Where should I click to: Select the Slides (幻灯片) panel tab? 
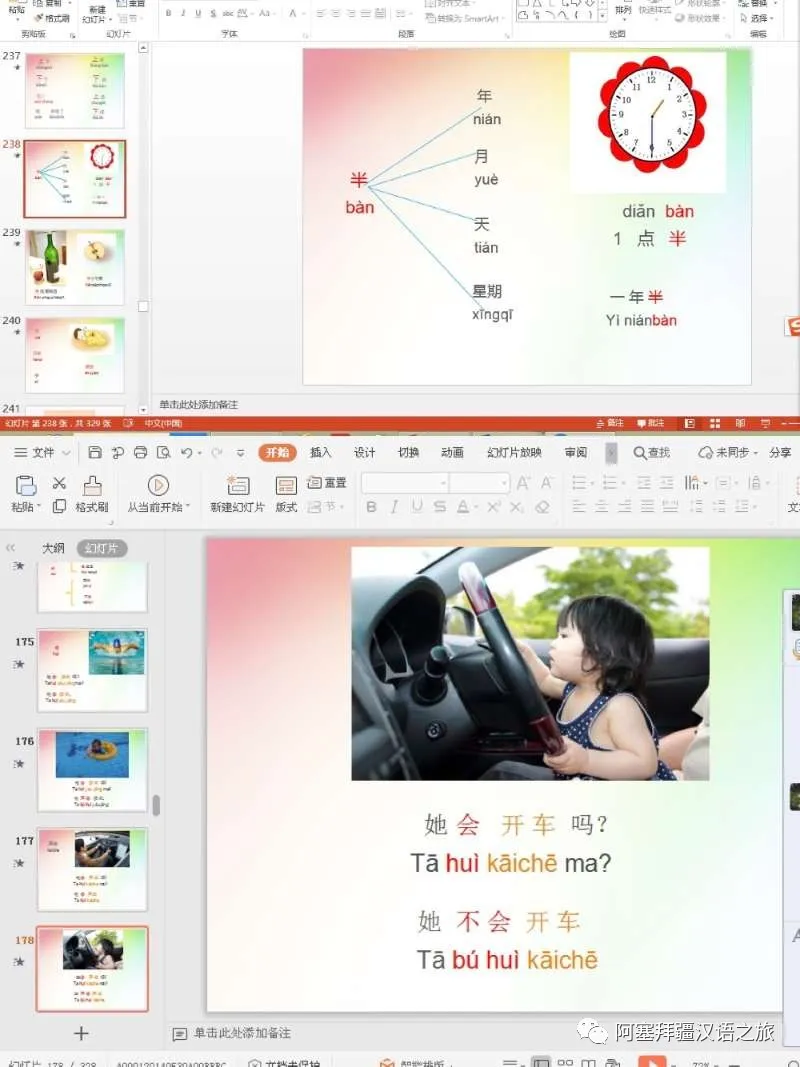[x=102, y=548]
